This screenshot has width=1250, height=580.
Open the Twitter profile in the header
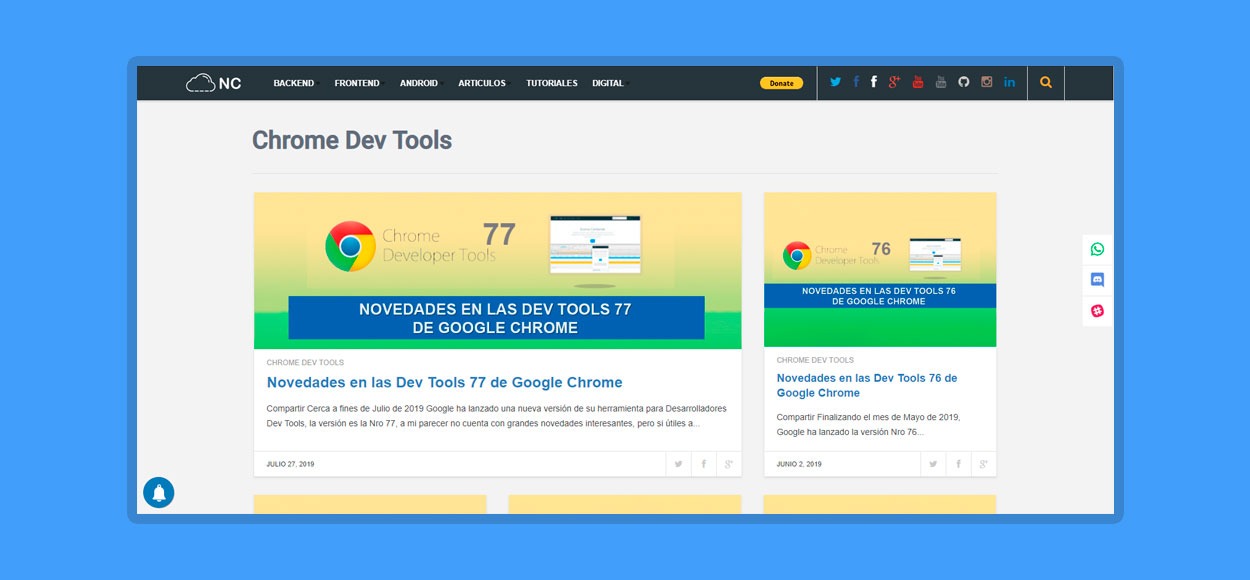point(835,82)
